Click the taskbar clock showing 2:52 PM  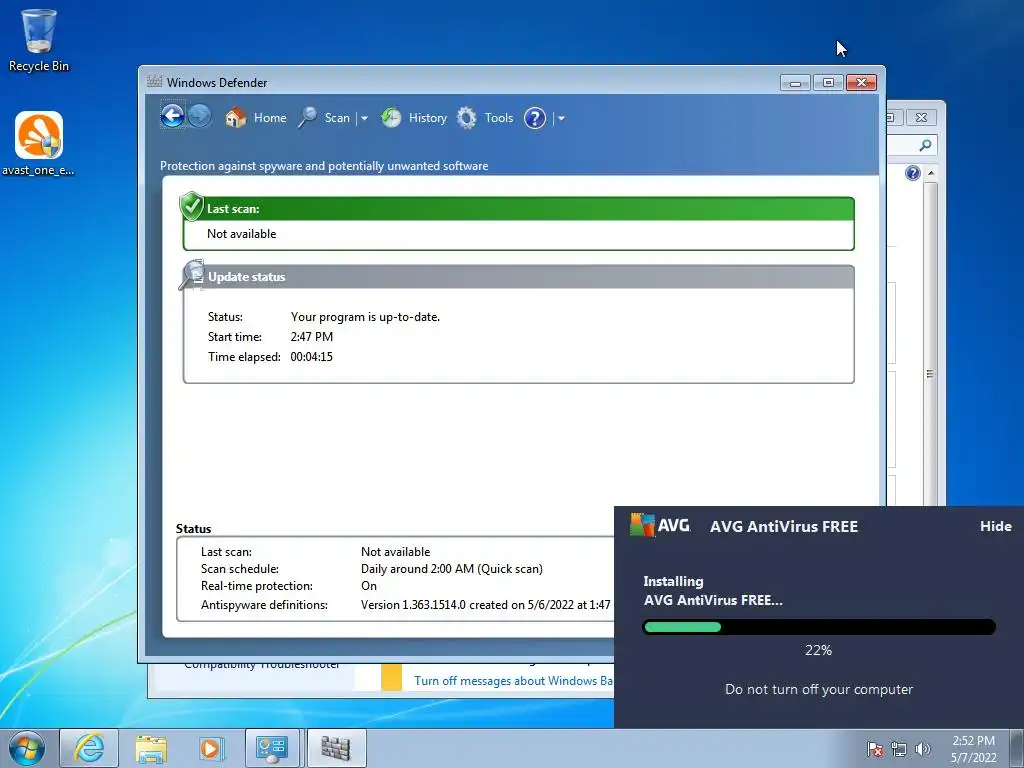pos(973,749)
